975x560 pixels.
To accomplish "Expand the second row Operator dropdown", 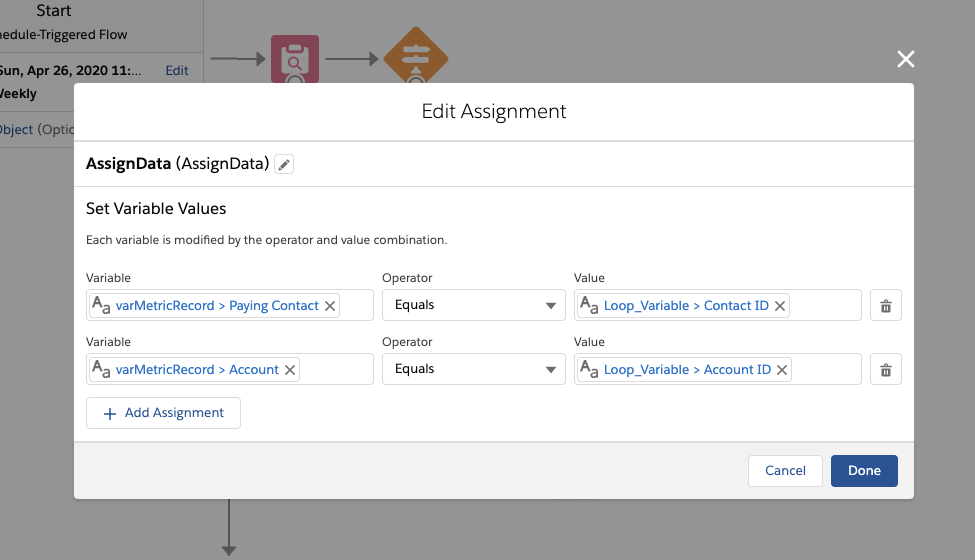I will click(473, 370).
